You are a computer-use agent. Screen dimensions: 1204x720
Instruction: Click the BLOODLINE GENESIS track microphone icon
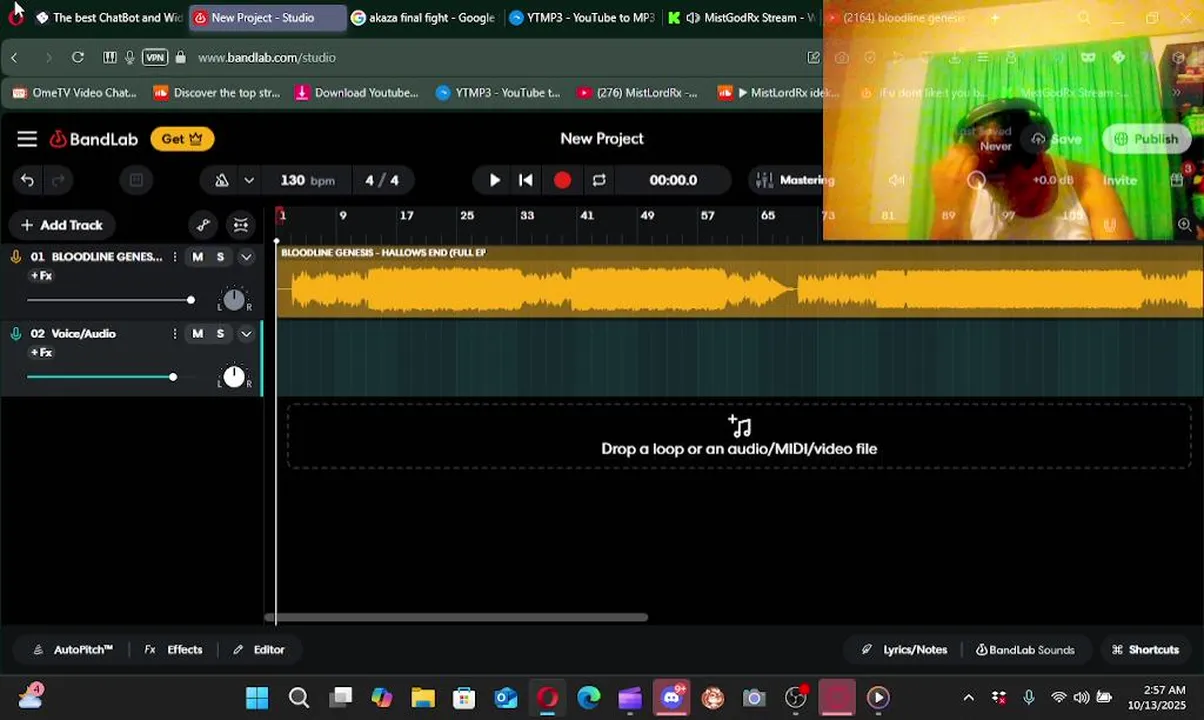coord(16,257)
